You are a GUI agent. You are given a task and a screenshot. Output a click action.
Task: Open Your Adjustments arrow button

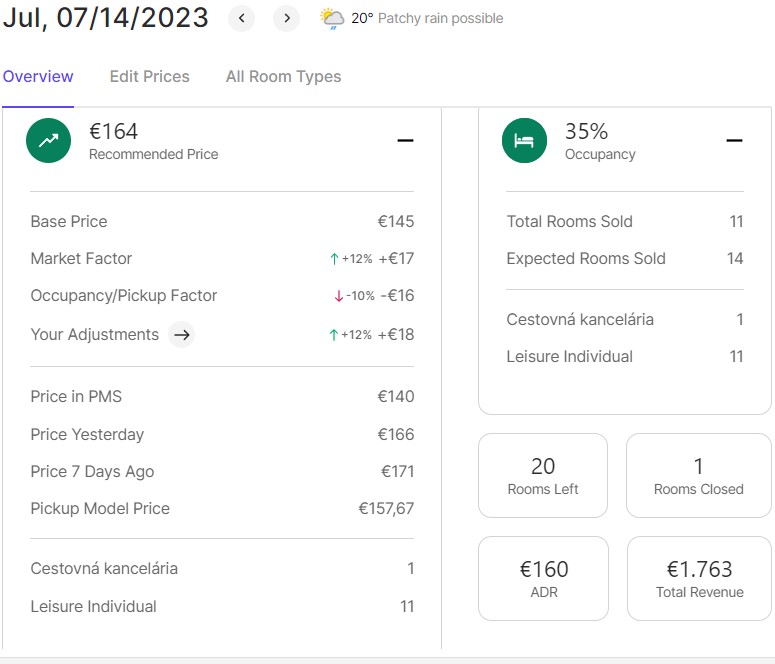(x=181, y=335)
